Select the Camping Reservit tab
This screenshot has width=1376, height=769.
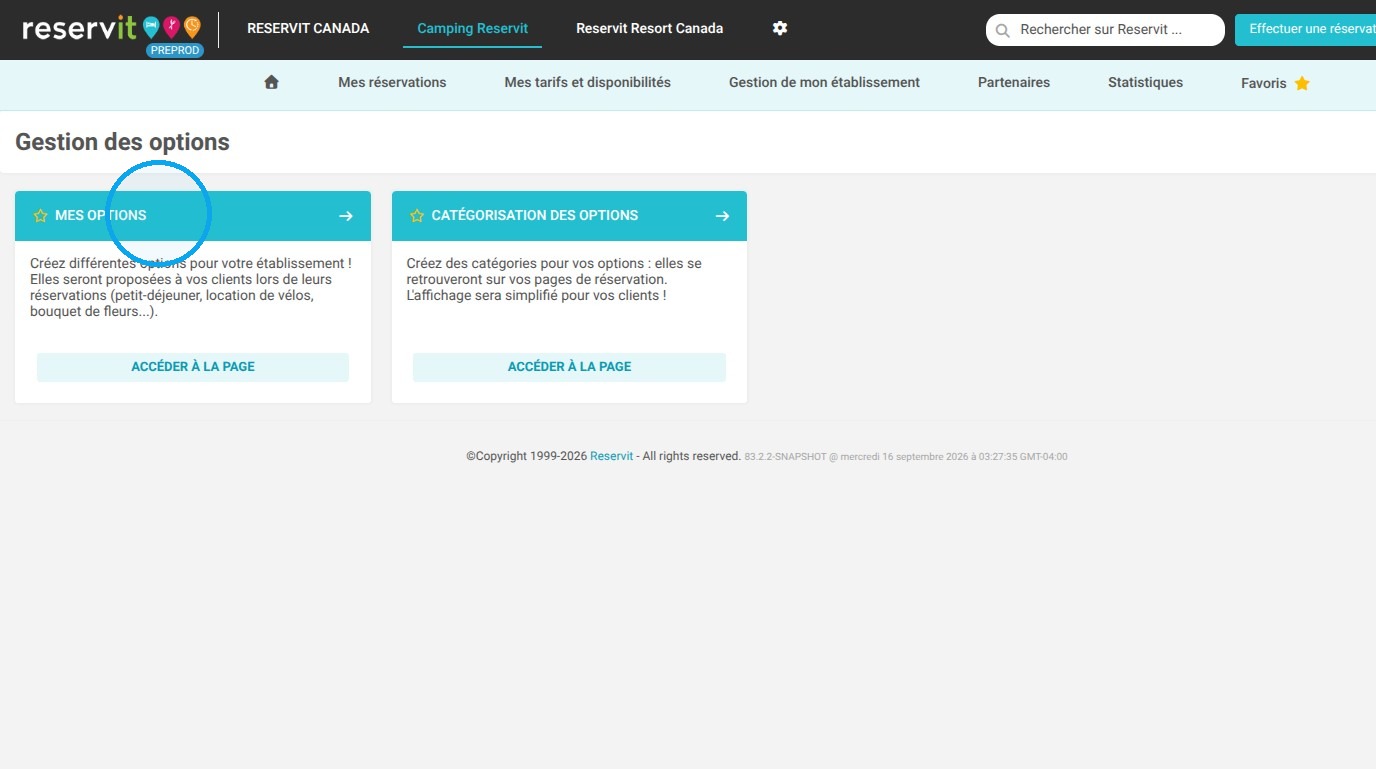[472, 29]
